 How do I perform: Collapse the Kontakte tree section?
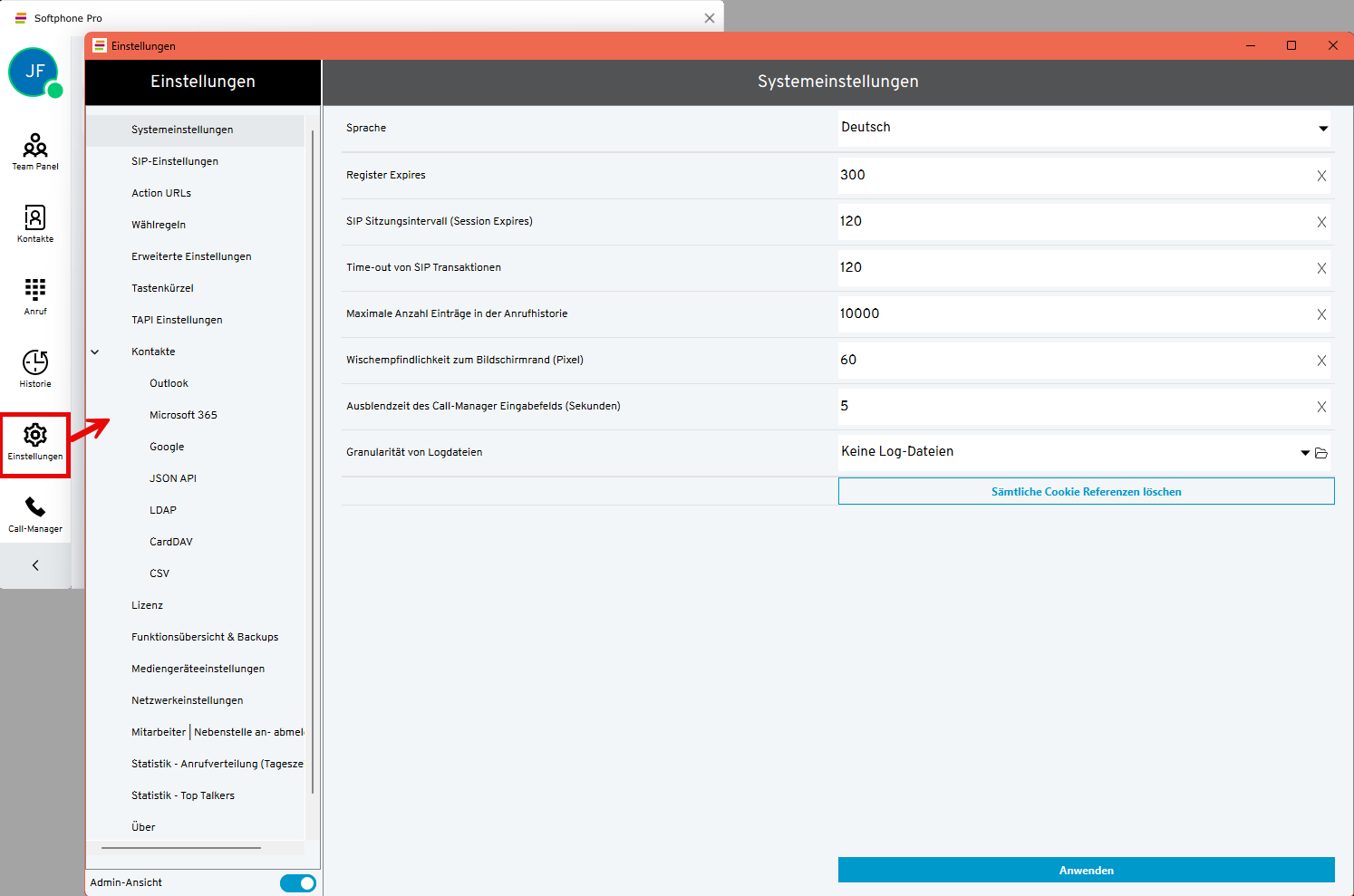pyautogui.click(x=95, y=352)
